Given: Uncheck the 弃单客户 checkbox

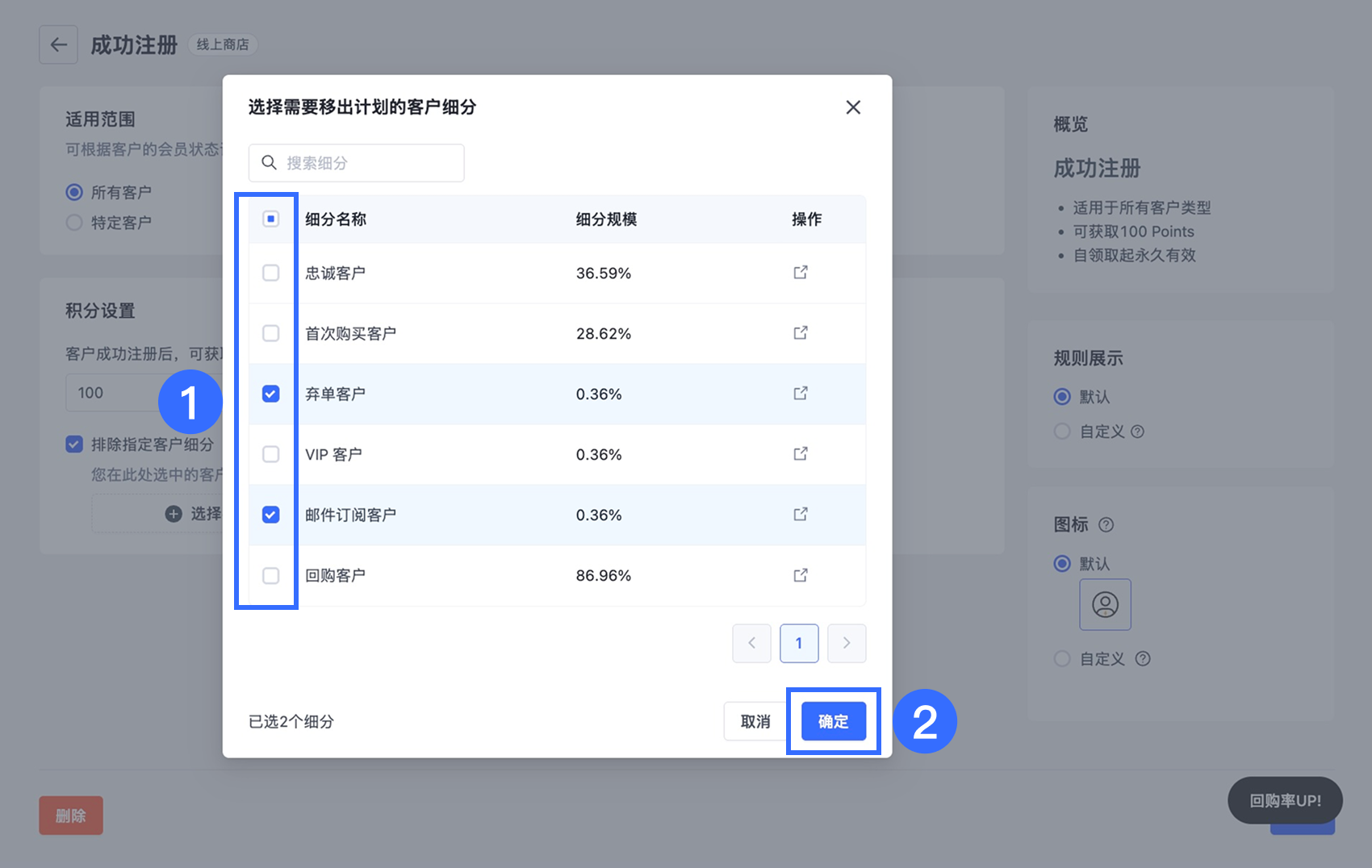Looking at the screenshot, I should [271, 394].
